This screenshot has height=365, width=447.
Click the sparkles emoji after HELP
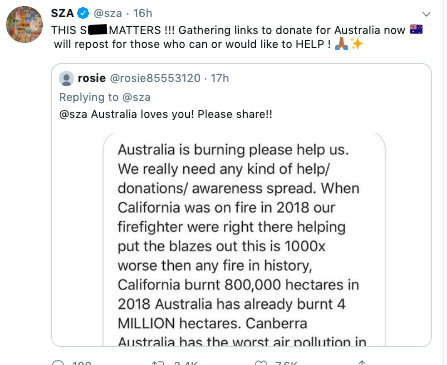point(356,44)
